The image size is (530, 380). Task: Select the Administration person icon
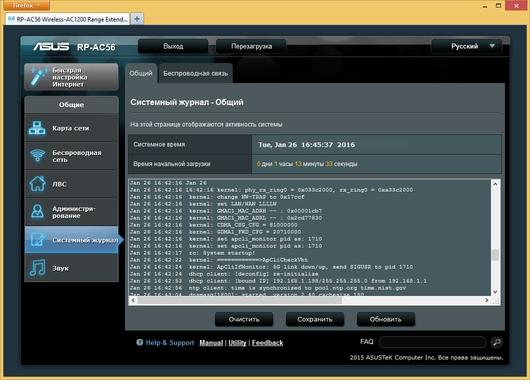[x=37, y=212]
